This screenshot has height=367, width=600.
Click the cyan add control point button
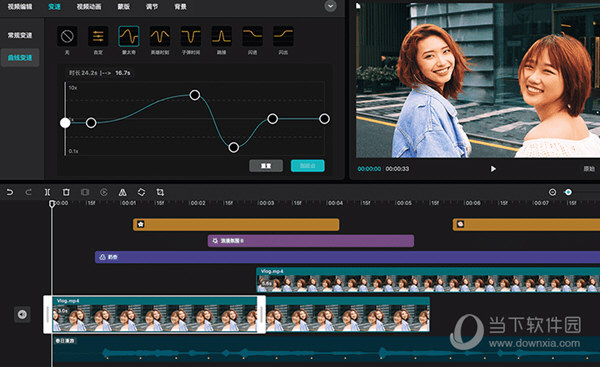point(308,166)
